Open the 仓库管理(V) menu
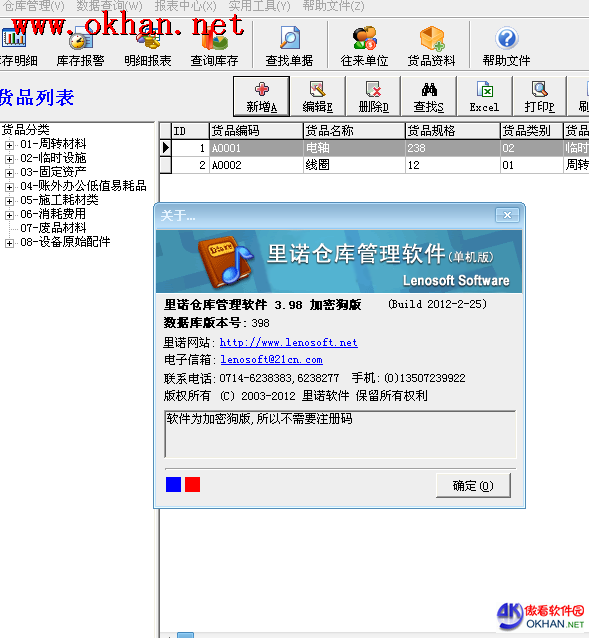The height and width of the screenshot is (638, 589). [33, 6]
